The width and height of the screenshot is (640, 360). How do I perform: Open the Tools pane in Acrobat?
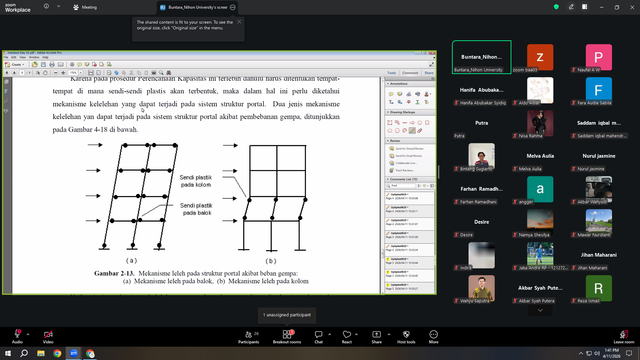(x=391, y=73)
